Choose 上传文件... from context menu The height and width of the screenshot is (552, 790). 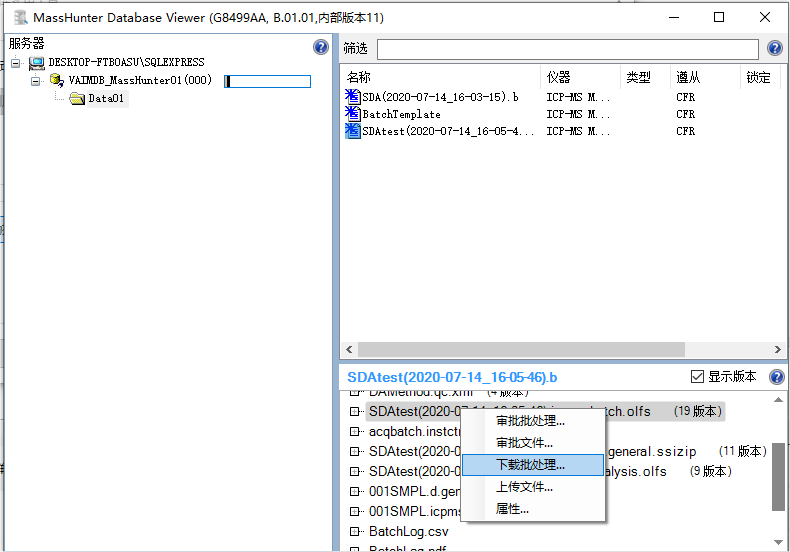pos(533,487)
